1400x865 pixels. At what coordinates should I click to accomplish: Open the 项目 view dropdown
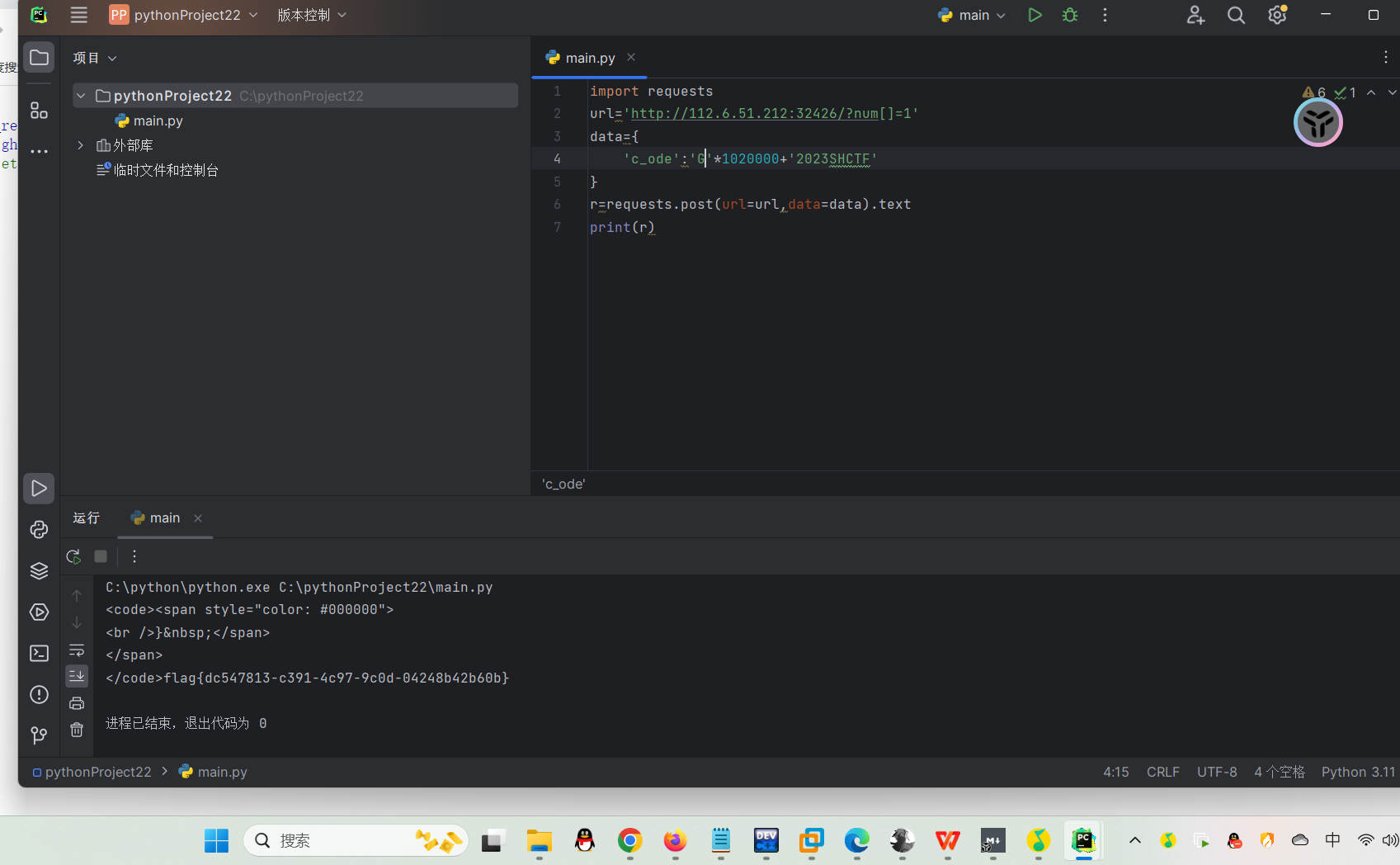pos(95,58)
